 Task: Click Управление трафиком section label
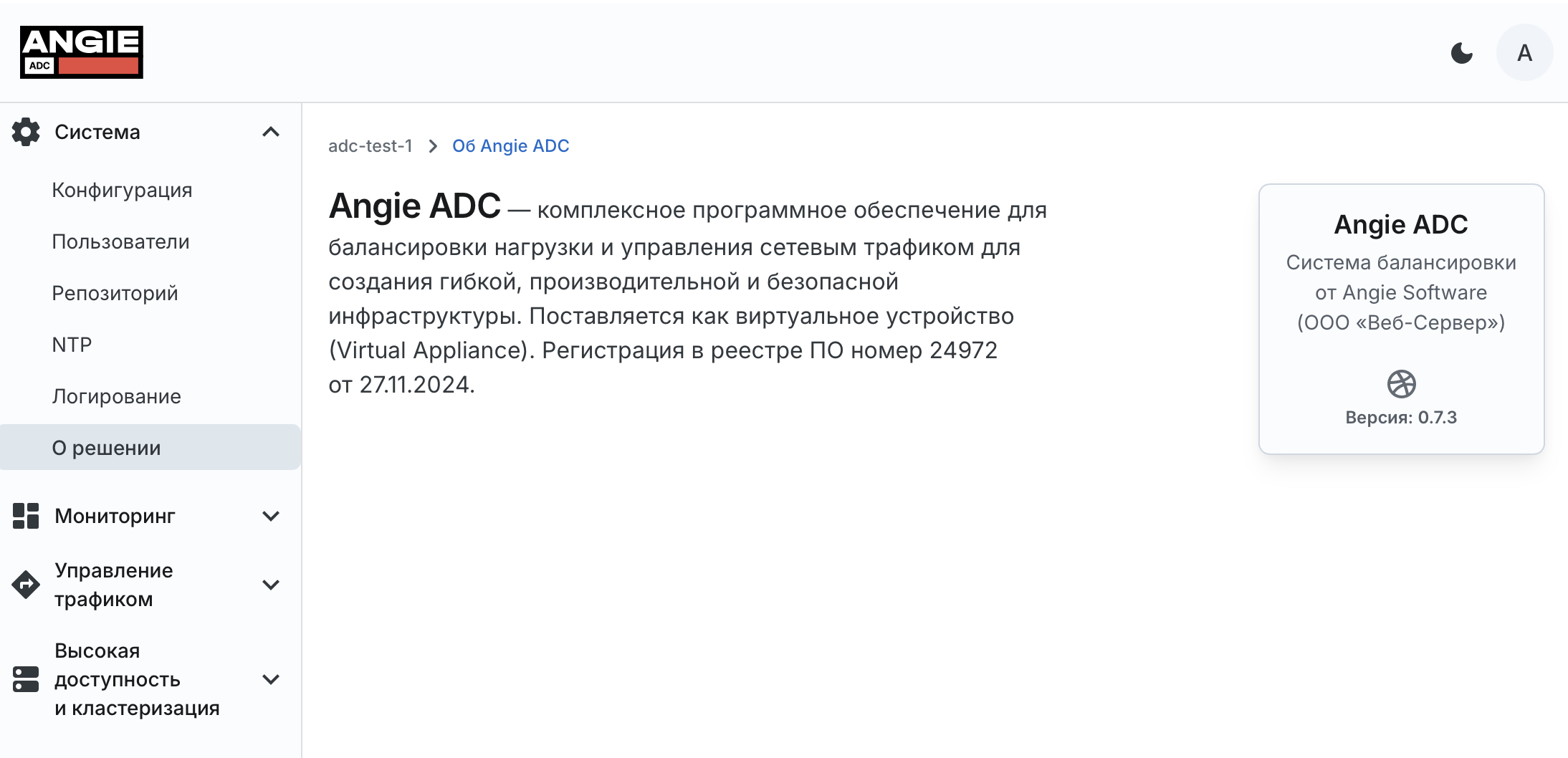[114, 585]
